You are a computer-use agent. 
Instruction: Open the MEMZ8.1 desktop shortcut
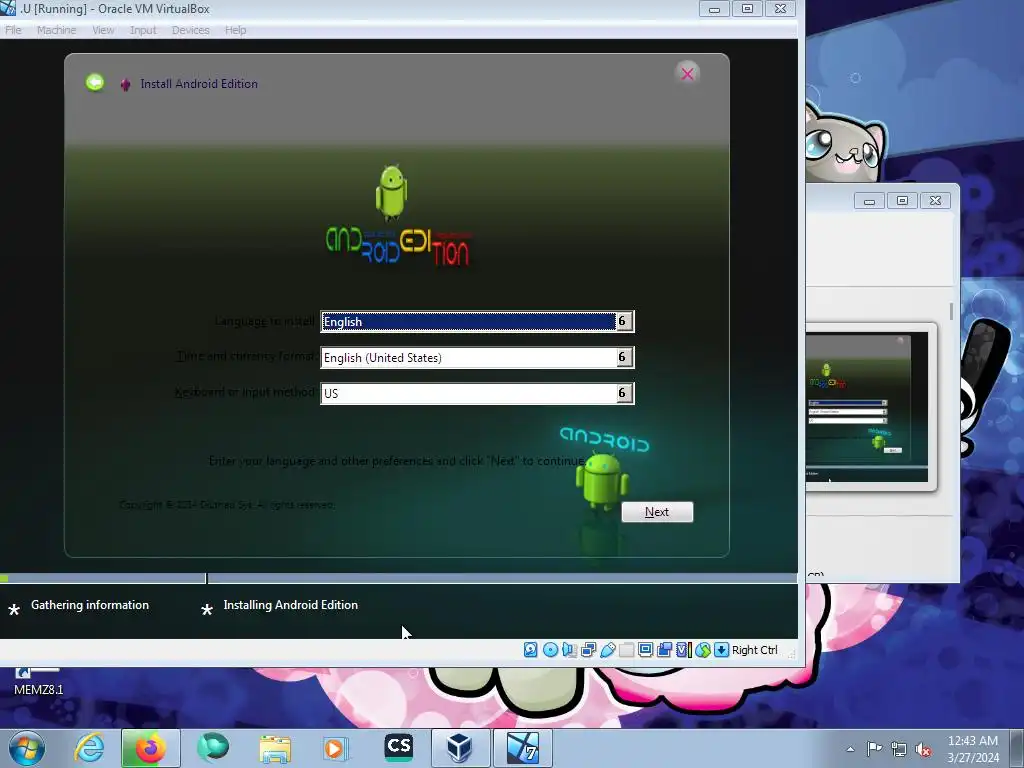pyautogui.click(x=38, y=681)
